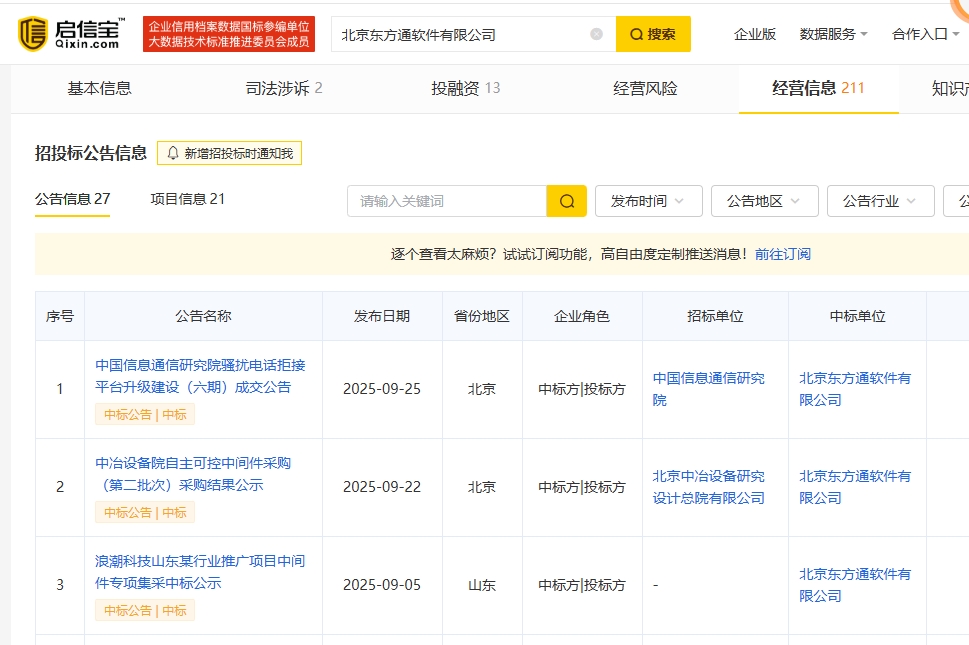
Task: Open the 企业版 menu item
Action: tap(755, 34)
